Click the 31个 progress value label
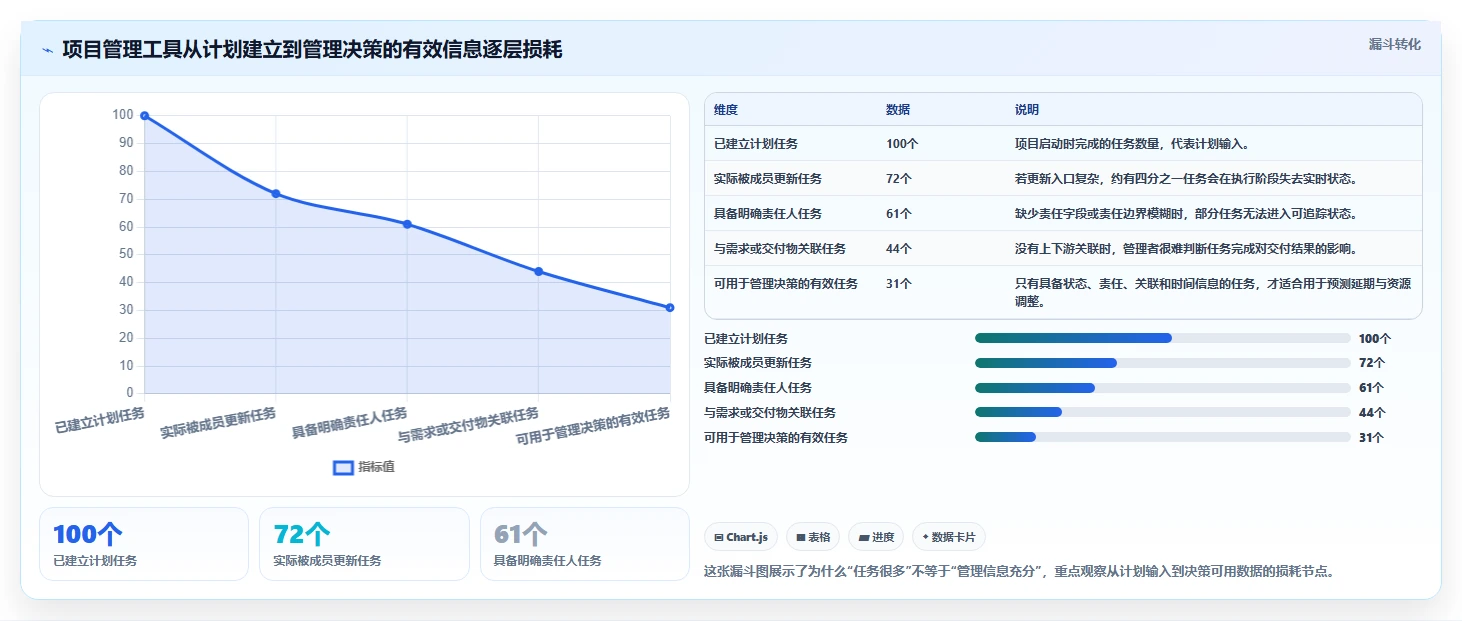The width and height of the screenshot is (1462, 621). tap(1372, 438)
